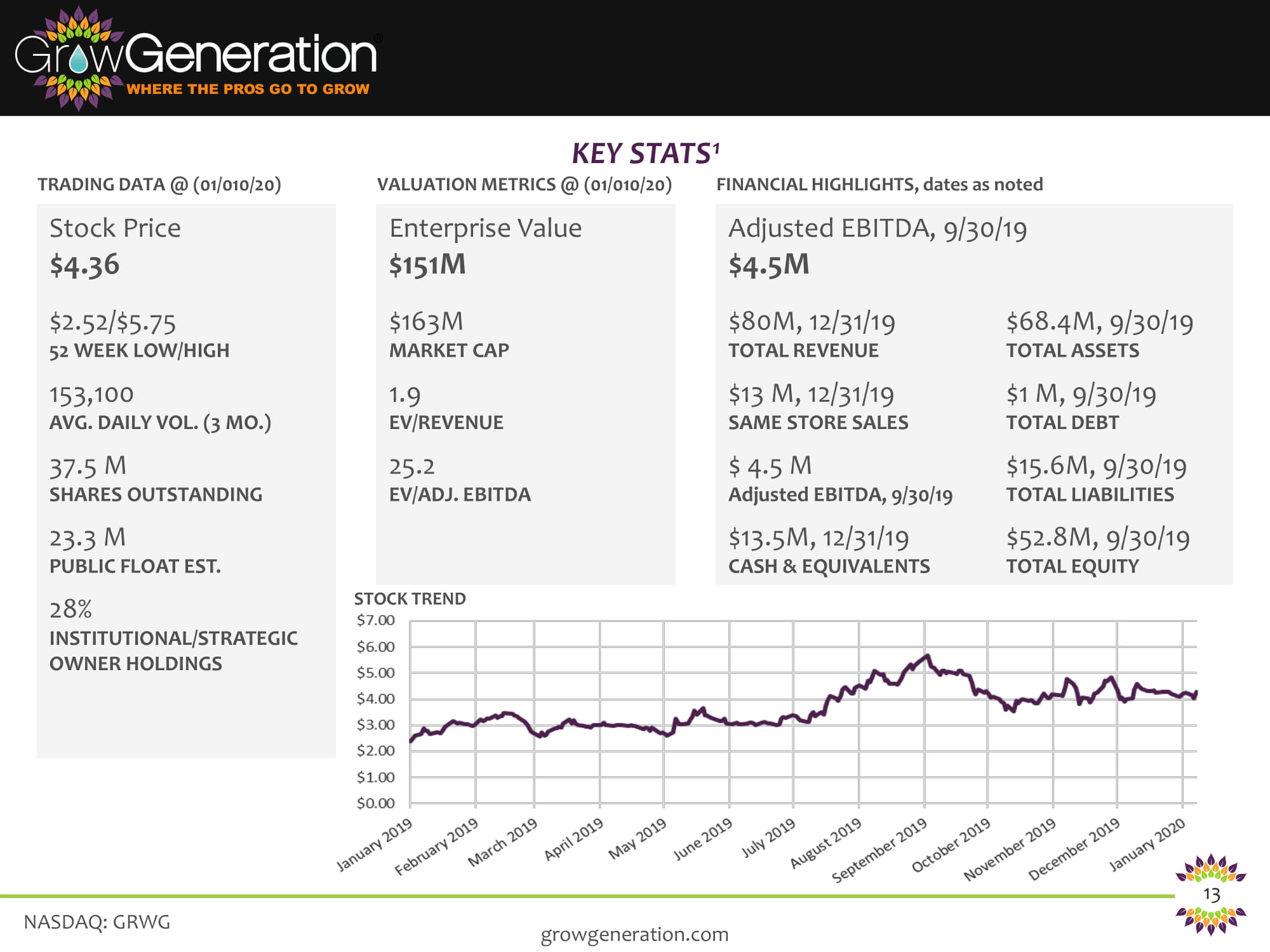Click the Financial Highlights section heading
The image size is (1270, 952).
[879, 185]
